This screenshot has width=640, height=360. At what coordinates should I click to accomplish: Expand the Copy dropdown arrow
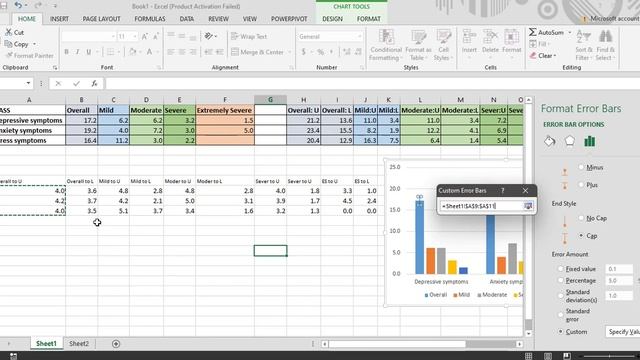pyautogui.click(x=34, y=44)
